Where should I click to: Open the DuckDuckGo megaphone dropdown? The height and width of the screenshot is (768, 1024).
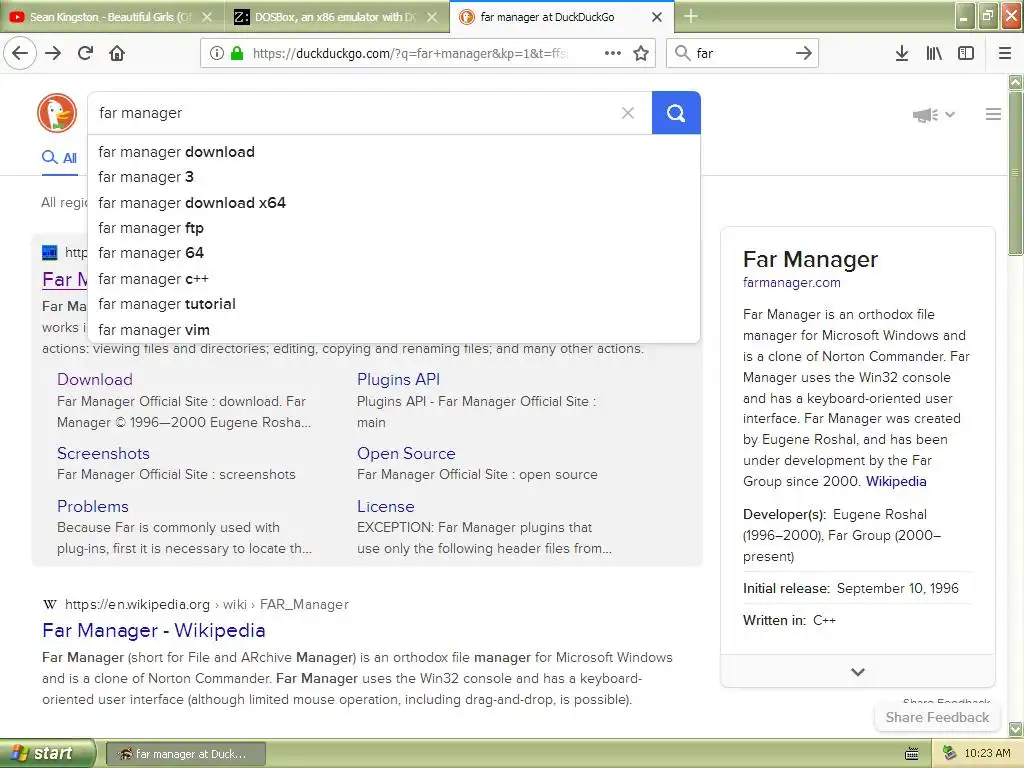point(934,115)
